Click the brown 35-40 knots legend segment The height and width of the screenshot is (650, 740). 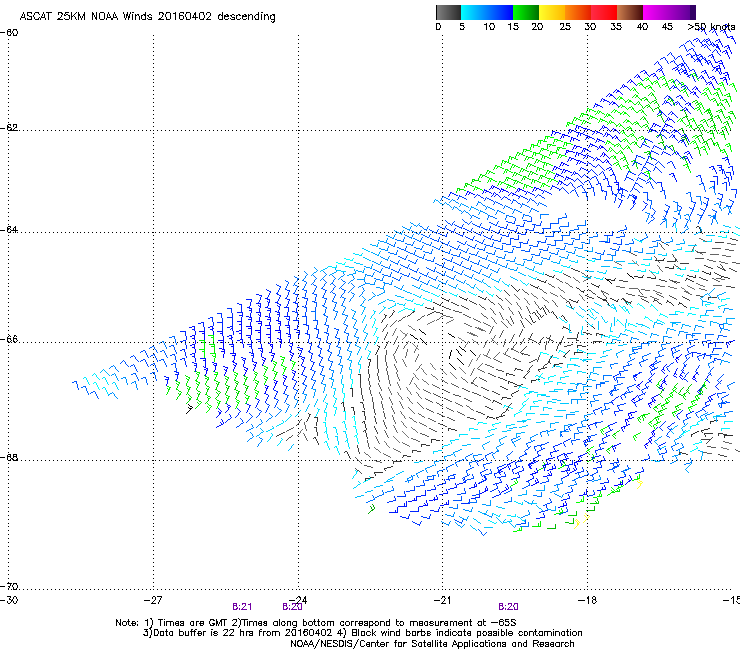click(x=630, y=12)
